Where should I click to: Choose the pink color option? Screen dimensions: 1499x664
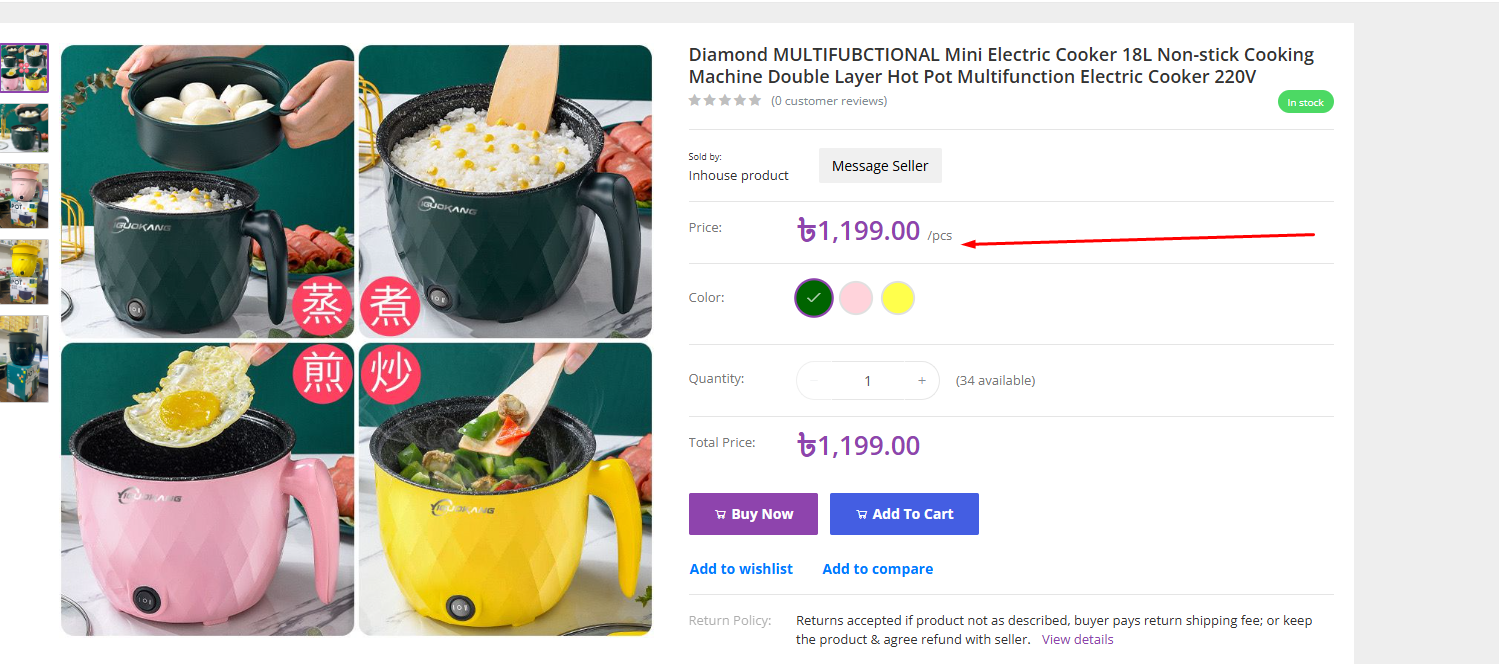click(x=856, y=298)
